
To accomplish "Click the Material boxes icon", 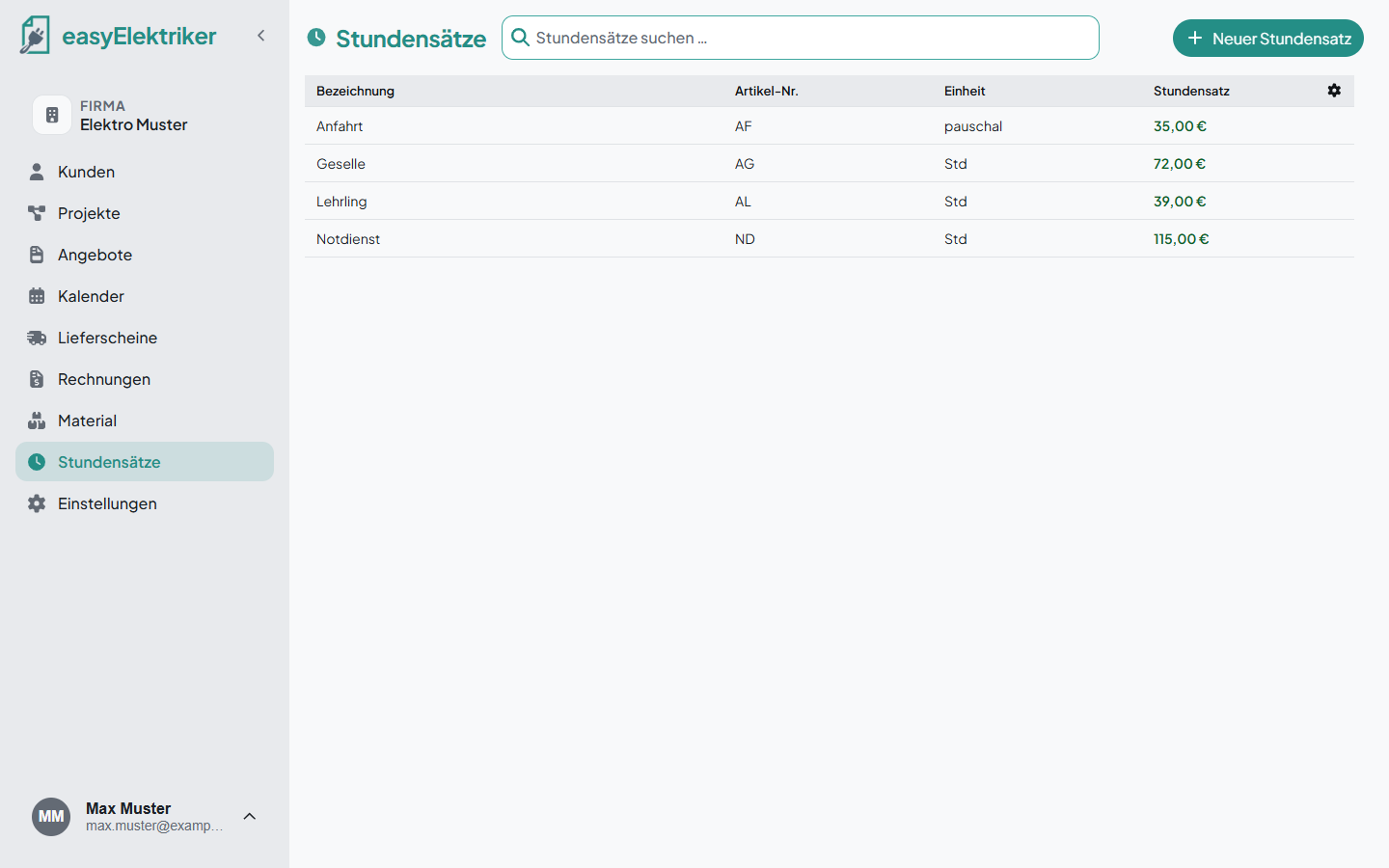I will click(37, 420).
